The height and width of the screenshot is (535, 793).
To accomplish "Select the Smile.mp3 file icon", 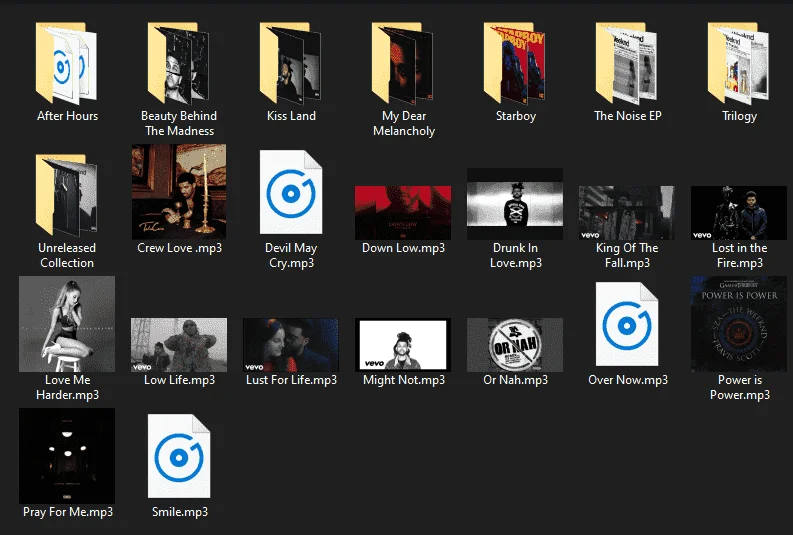I will coord(179,456).
